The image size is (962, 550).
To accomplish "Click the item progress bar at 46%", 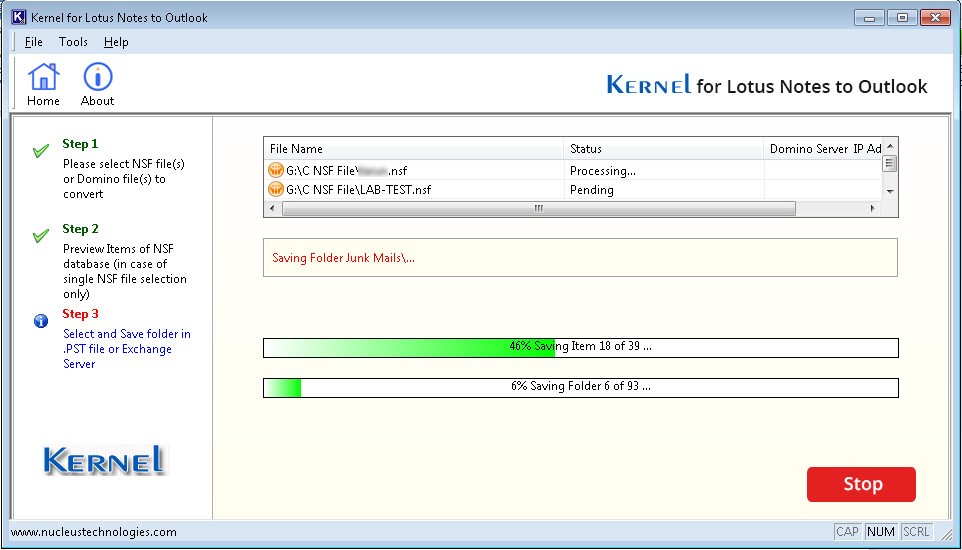I will tap(581, 347).
